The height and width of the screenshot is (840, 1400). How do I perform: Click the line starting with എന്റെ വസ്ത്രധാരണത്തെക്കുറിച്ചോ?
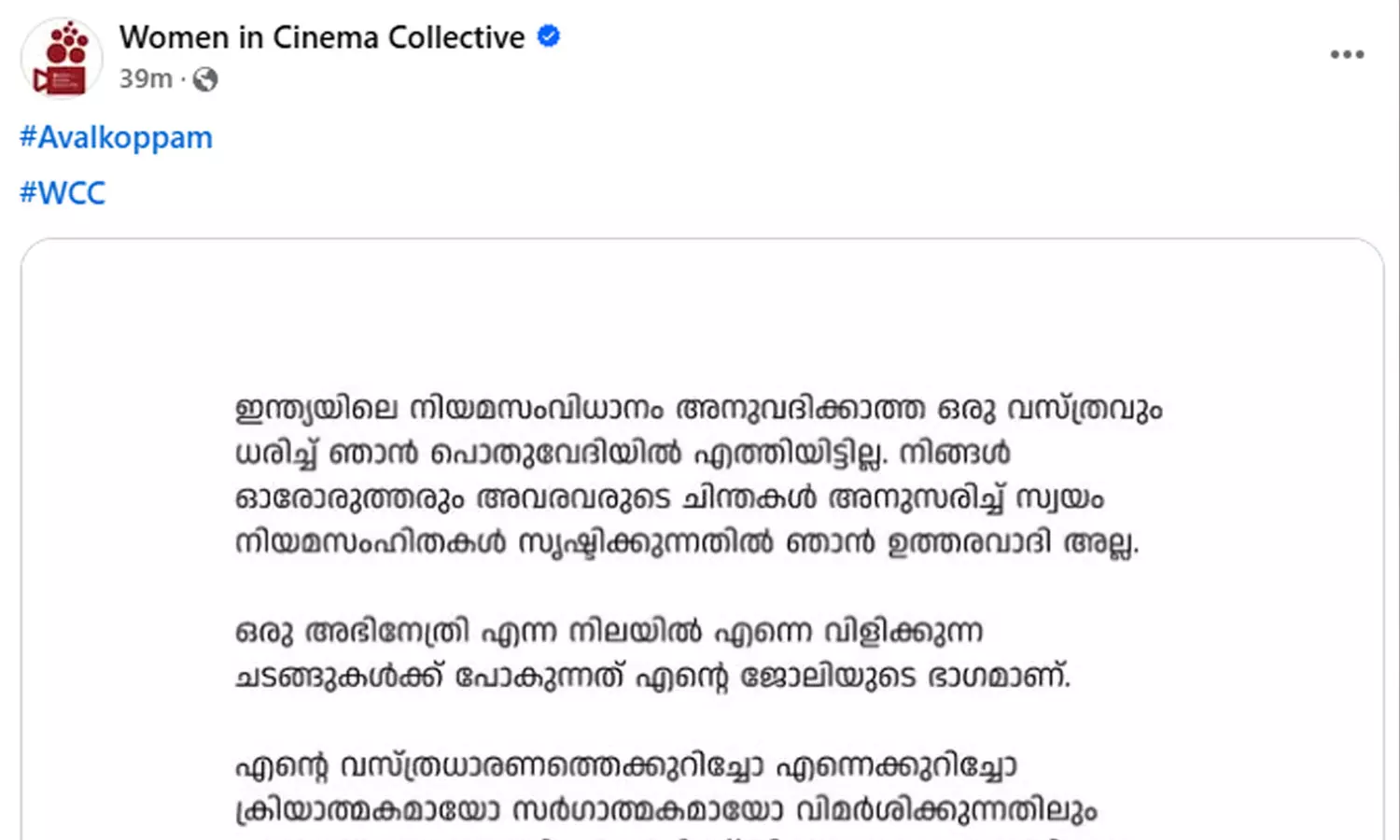(x=625, y=766)
